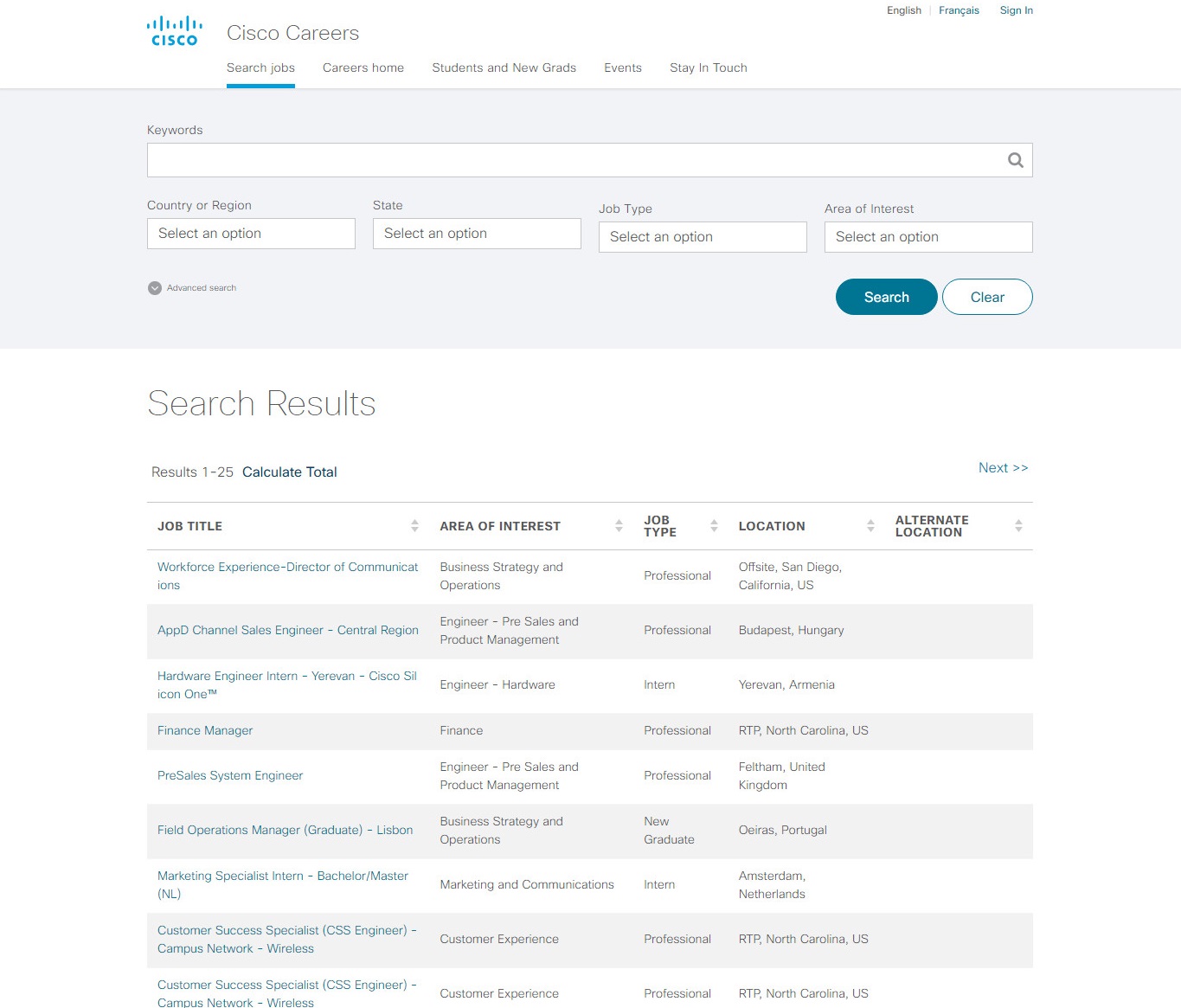Sort by Area of Interest column arrows
Screen dimensions: 1181x1008
619,526
